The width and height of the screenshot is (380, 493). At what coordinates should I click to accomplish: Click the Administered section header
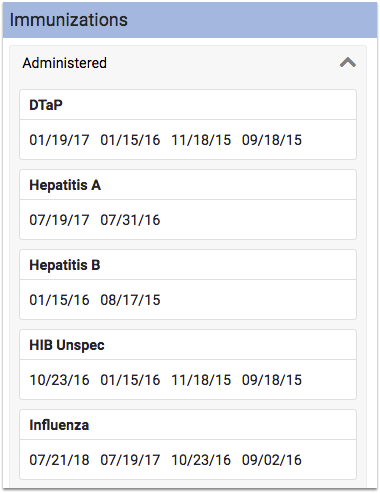(x=188, y=63)
